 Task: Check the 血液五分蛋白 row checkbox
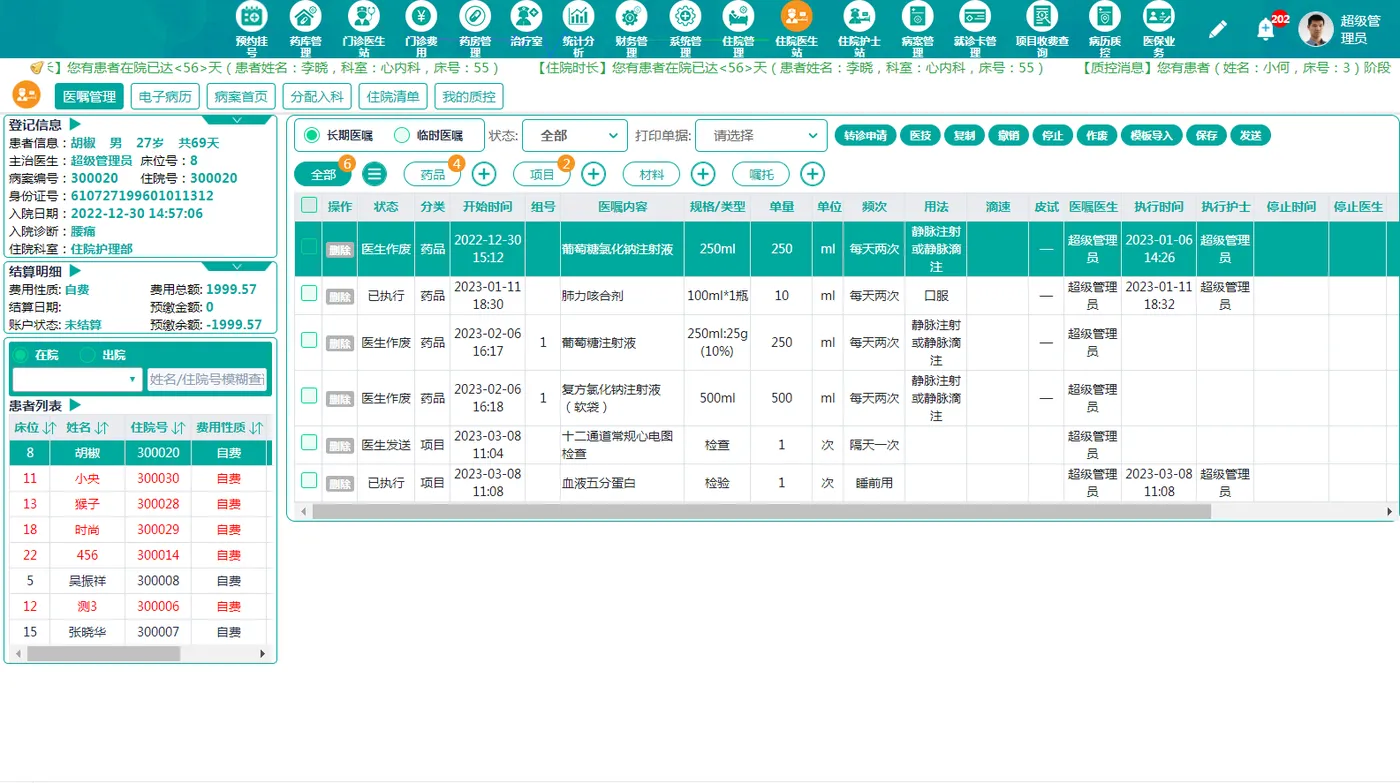pyautogui.click(x=309, y=480)
